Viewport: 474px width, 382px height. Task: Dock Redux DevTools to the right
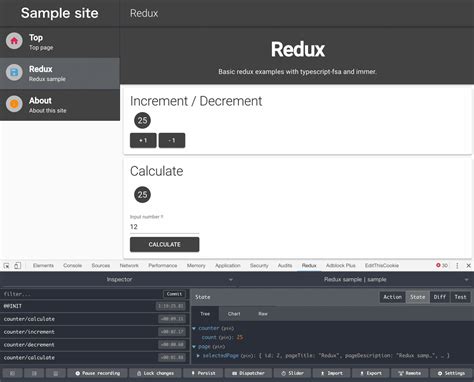[x=34, y=373]
